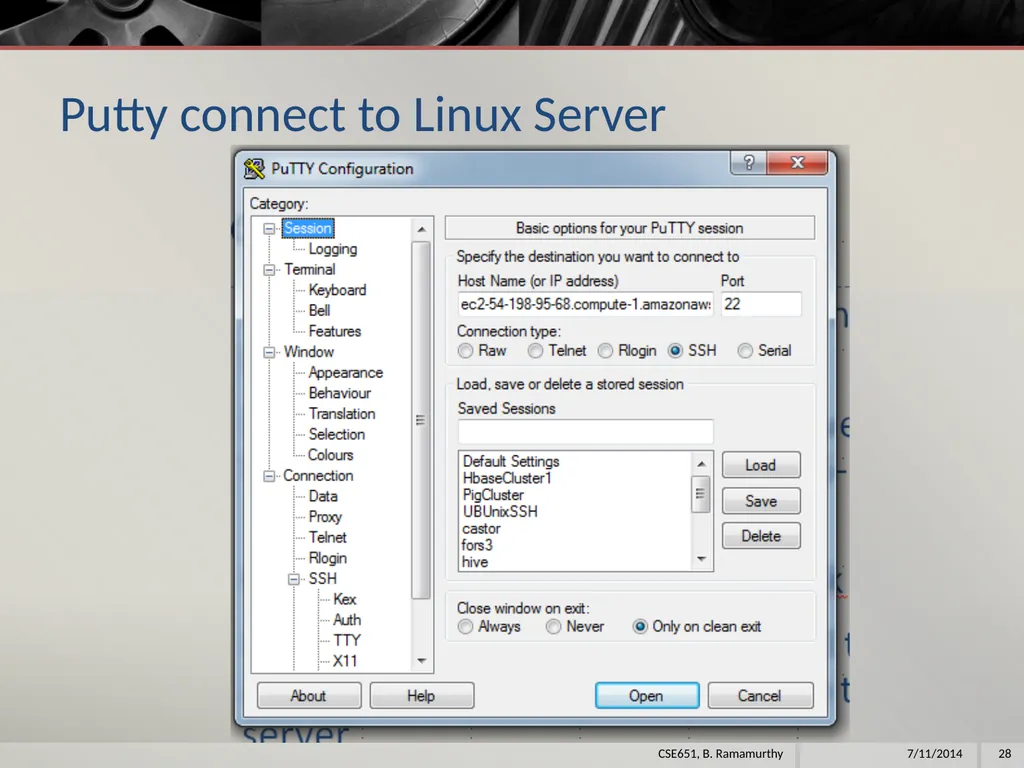Open the Bell category
The height and width of the screenshot is (768, 1024).
pos(319,310)
